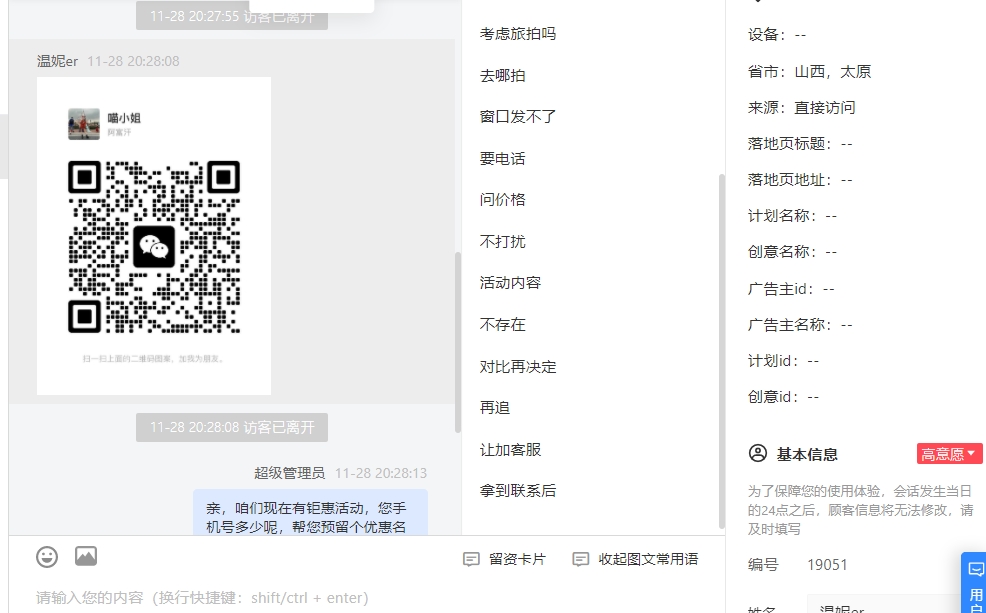
Task: Choose quick phrase 活动内容
Action: [510, 283]
